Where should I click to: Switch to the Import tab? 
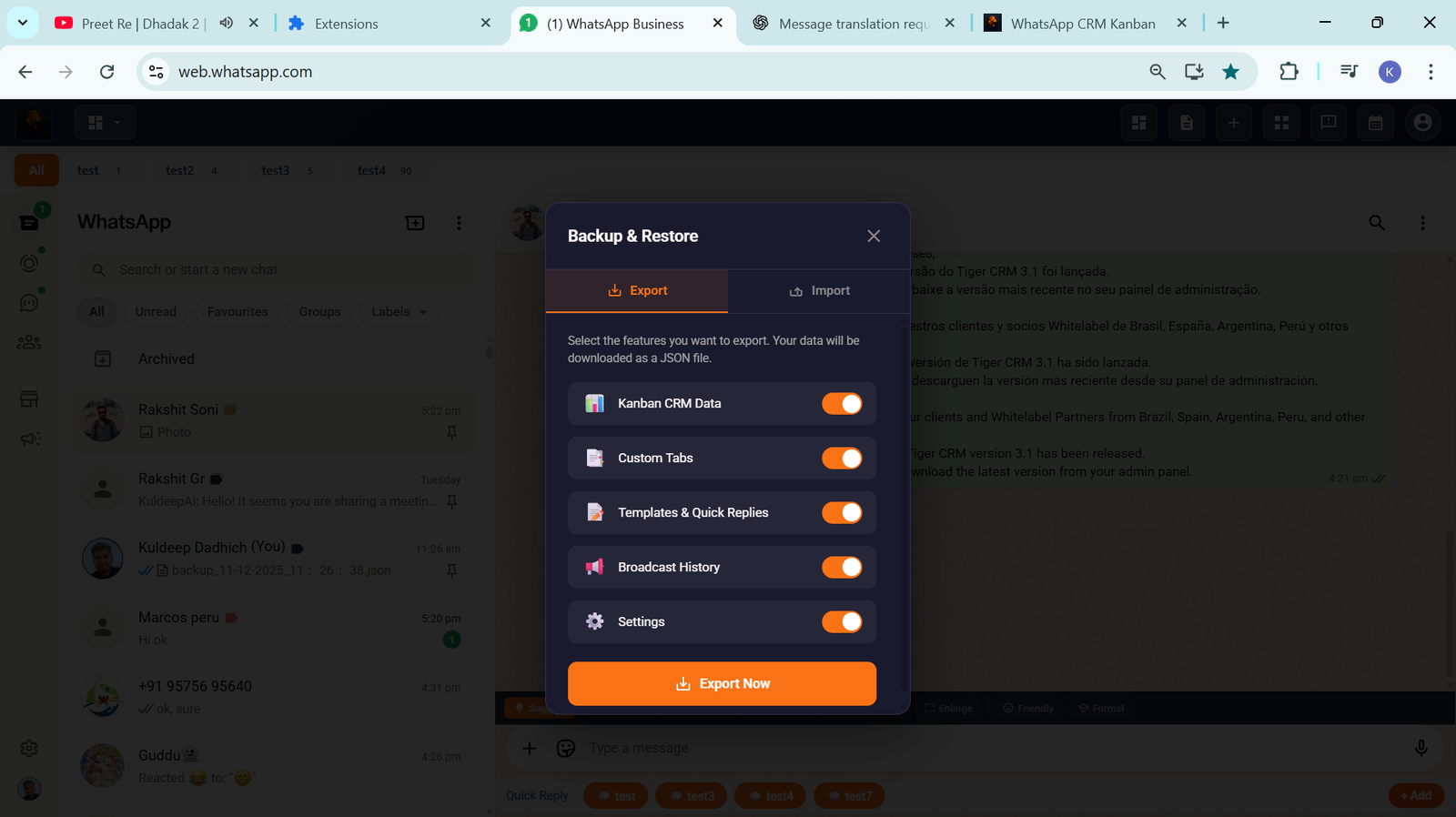point(819,291)
